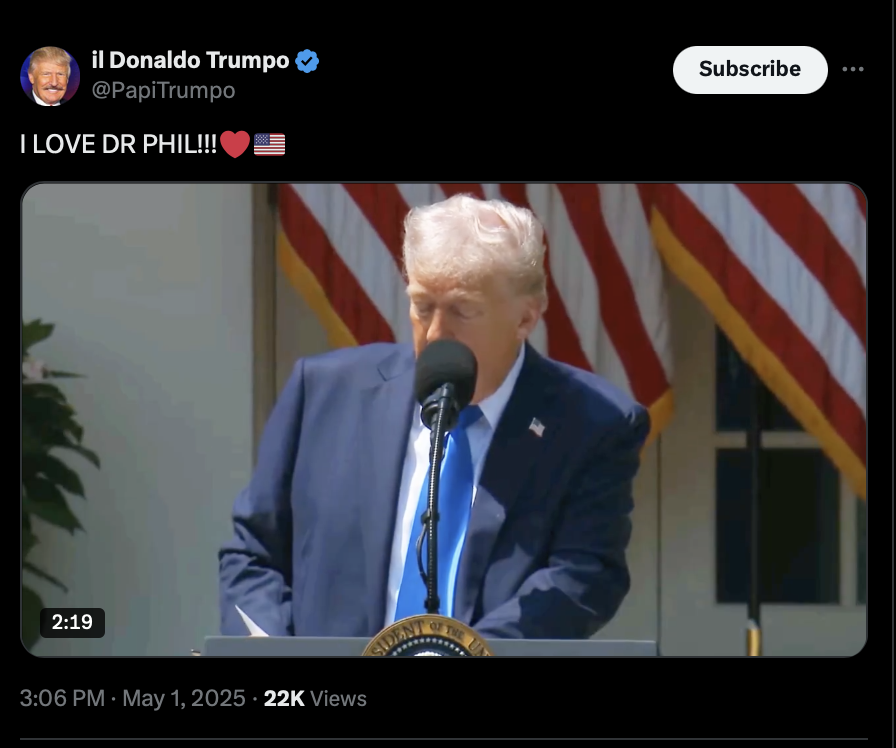View the 22K Views count
This screenshot has width=896, height=748.
pos(315,698)
